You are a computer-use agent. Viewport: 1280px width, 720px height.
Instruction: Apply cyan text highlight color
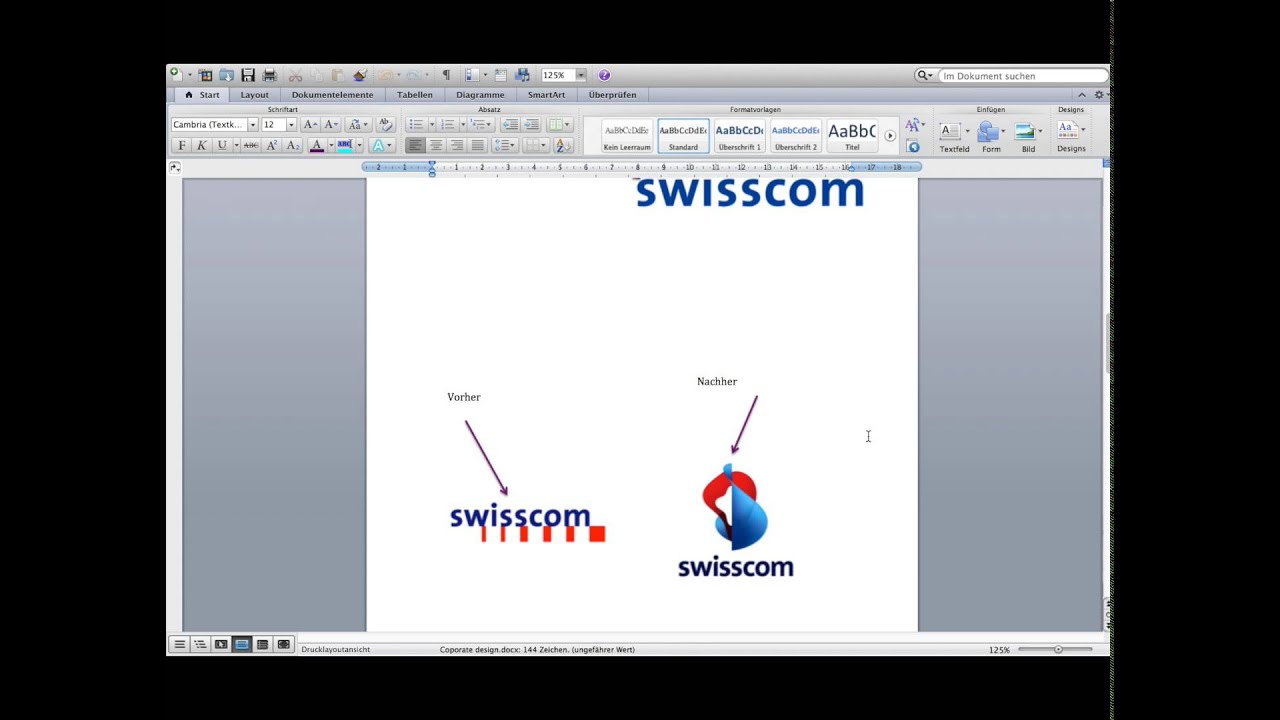pos(344,145)
